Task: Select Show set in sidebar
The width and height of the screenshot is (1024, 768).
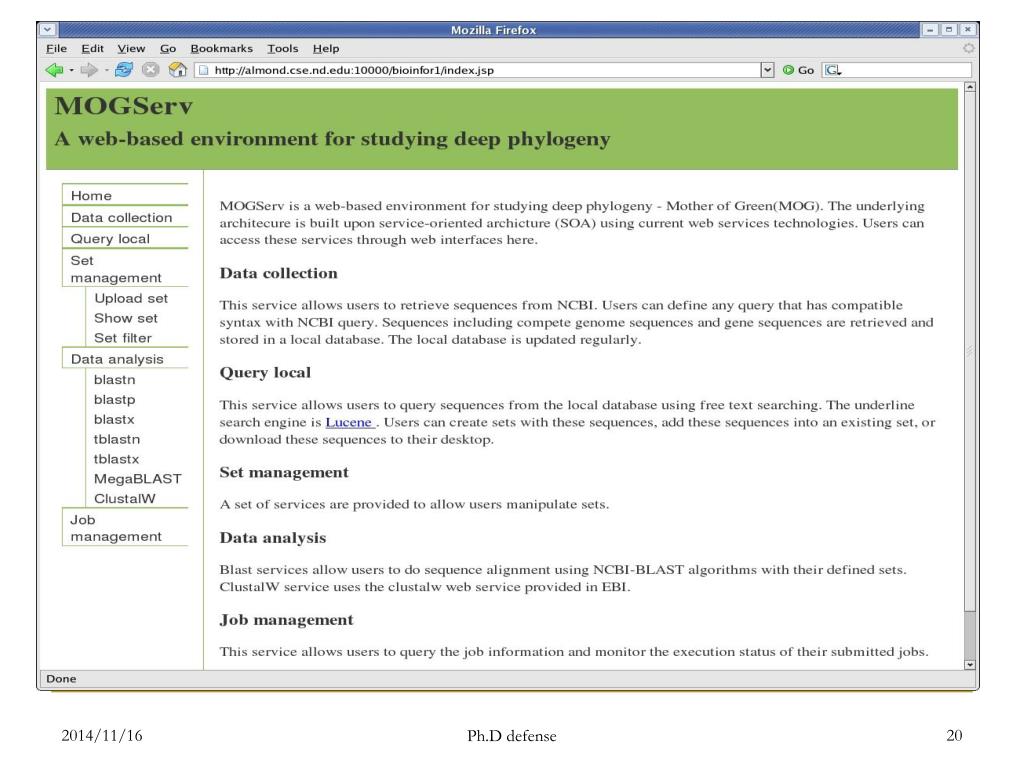Action: [125, 318]
